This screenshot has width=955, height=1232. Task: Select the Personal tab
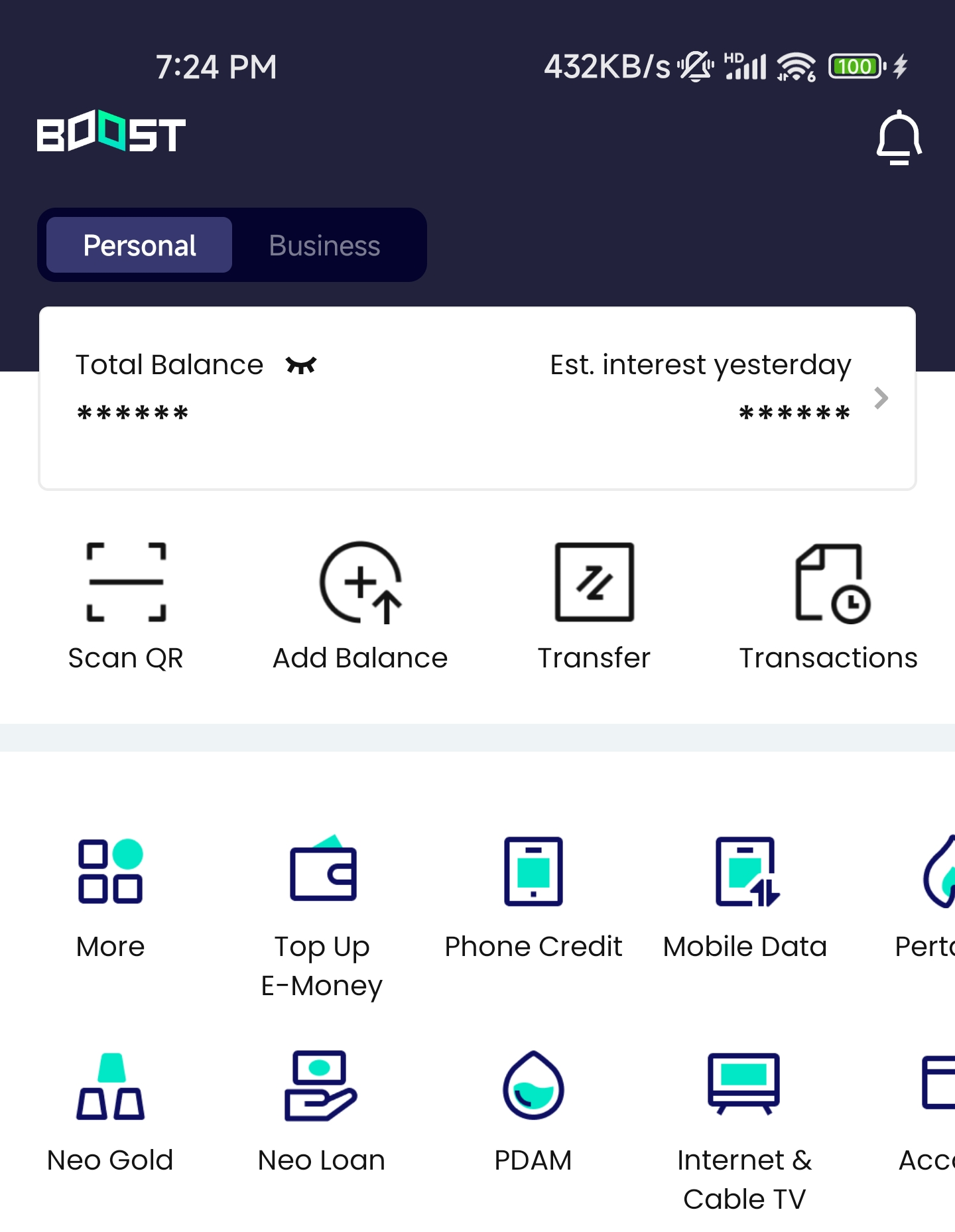coord(139,245)
